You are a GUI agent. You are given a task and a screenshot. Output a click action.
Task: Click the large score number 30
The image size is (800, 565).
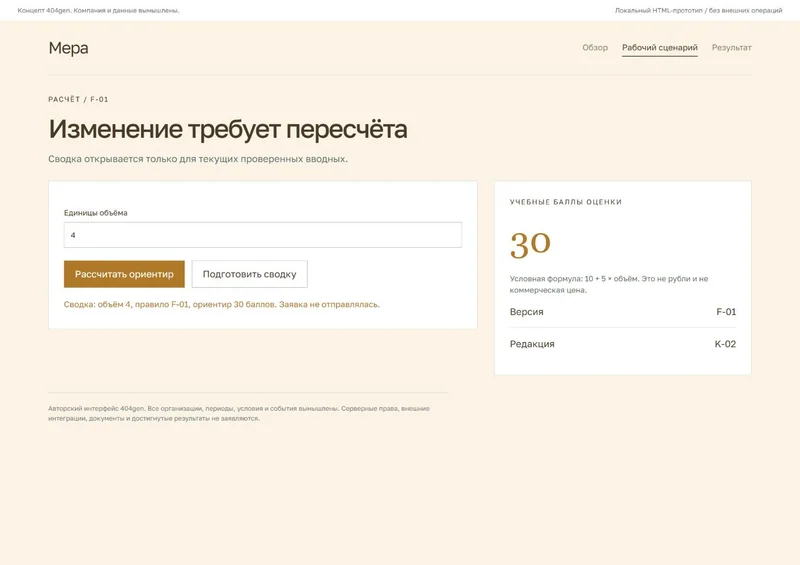coord(530,244)
